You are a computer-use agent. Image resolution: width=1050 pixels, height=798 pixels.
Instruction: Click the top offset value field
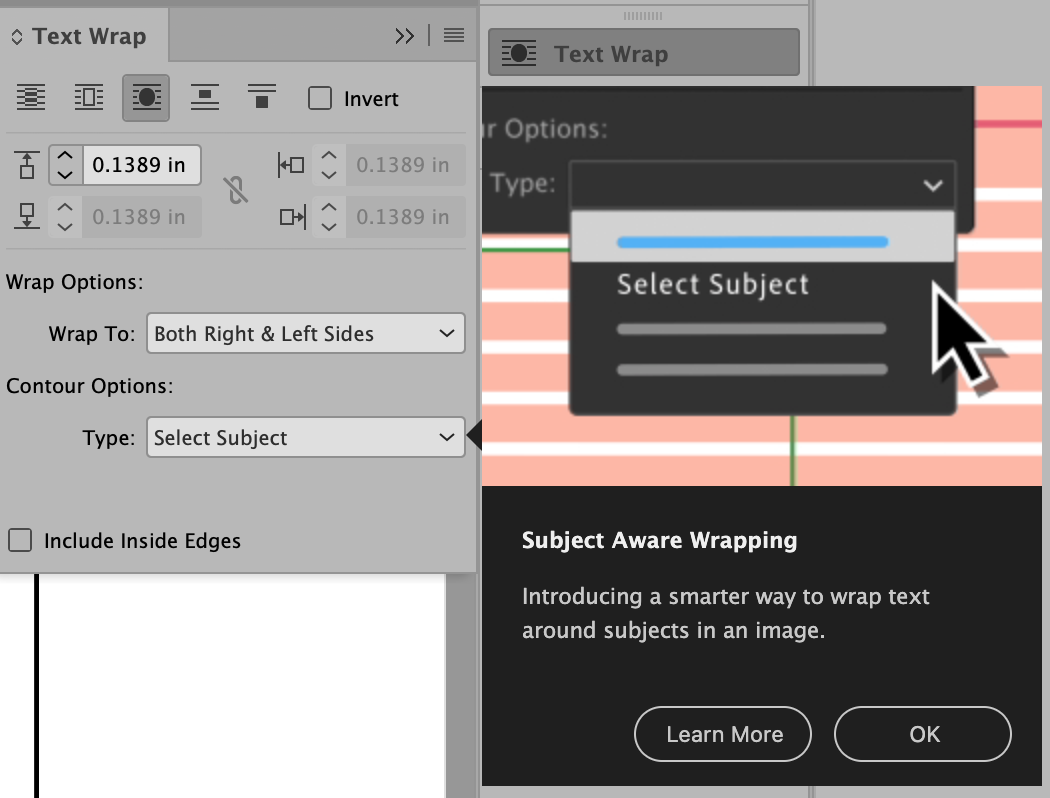142,164
